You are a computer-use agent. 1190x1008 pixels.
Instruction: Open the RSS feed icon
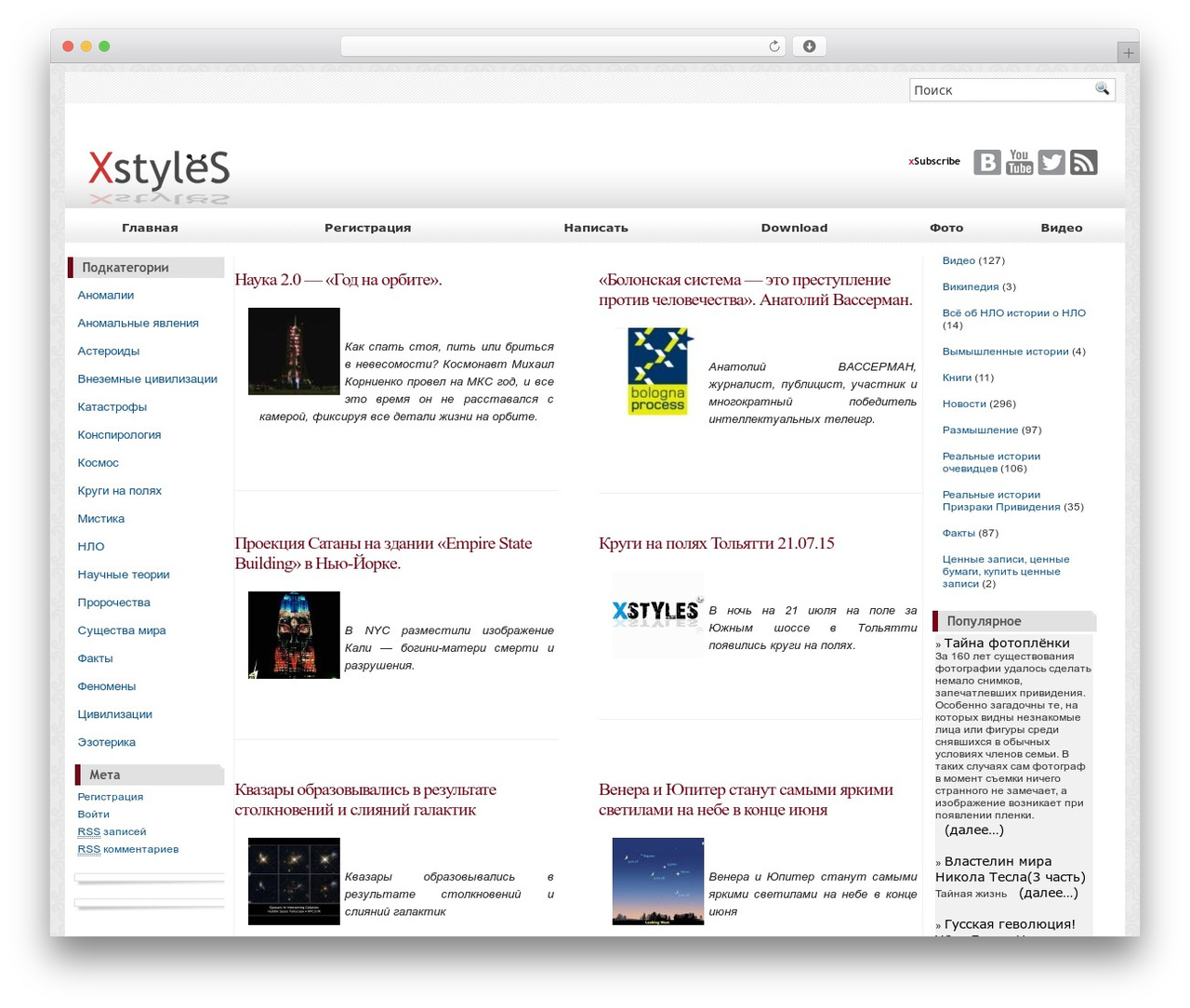(x=1083, y=162)
